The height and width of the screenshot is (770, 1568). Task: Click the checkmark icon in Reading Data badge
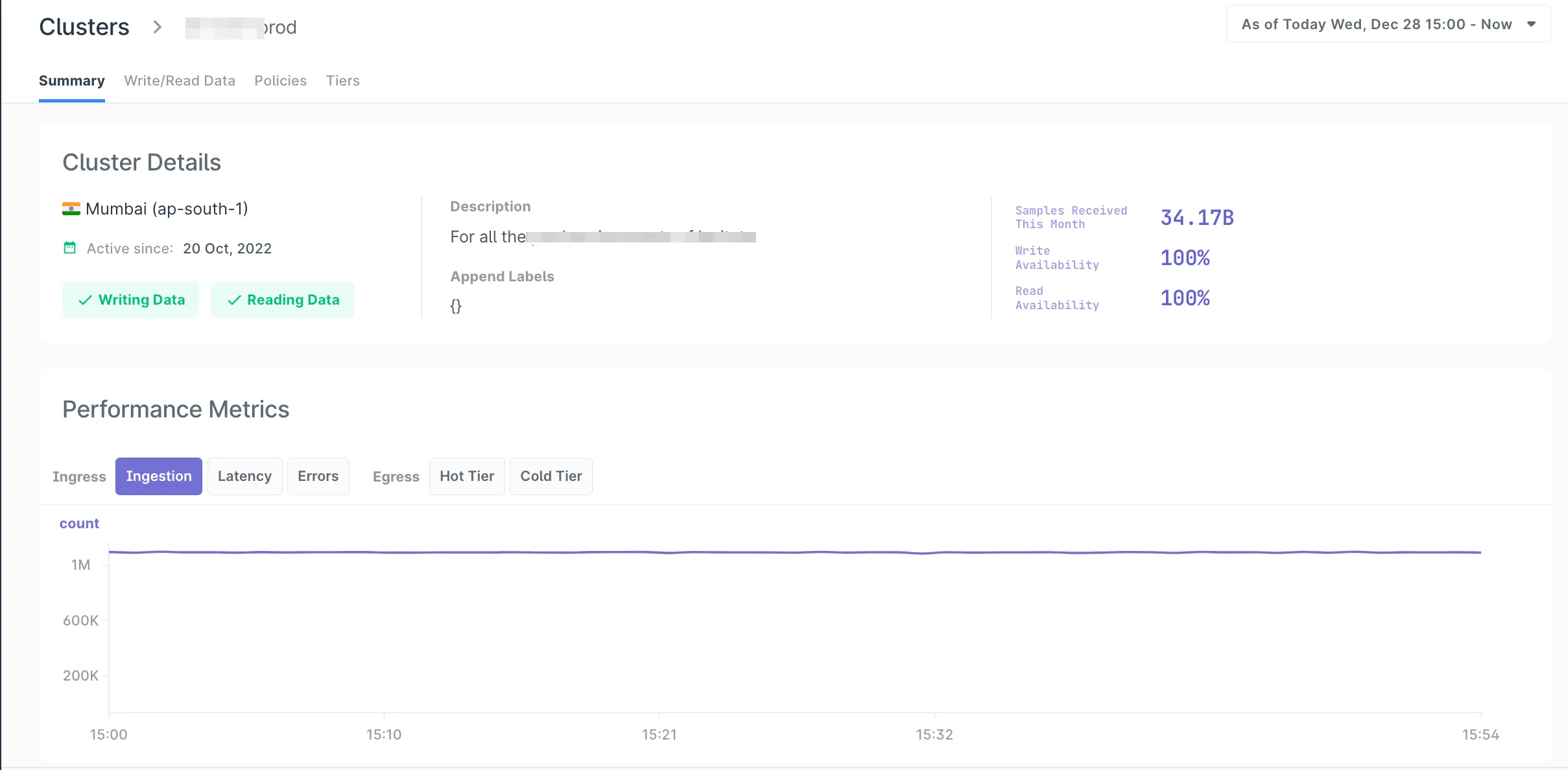234,300
